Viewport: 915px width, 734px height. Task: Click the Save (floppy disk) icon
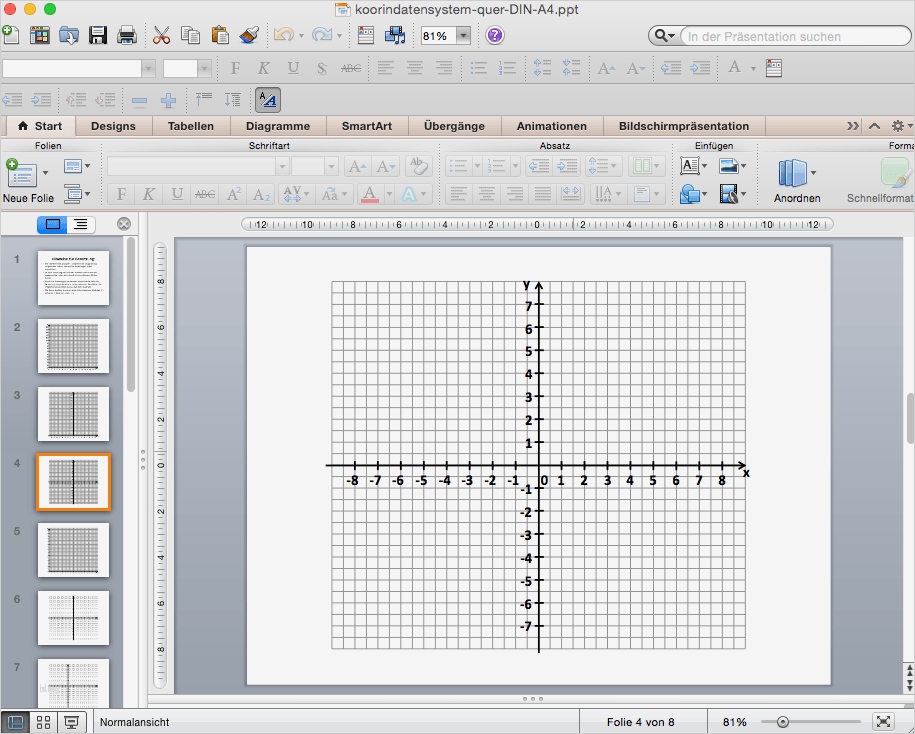pos(98,36)
